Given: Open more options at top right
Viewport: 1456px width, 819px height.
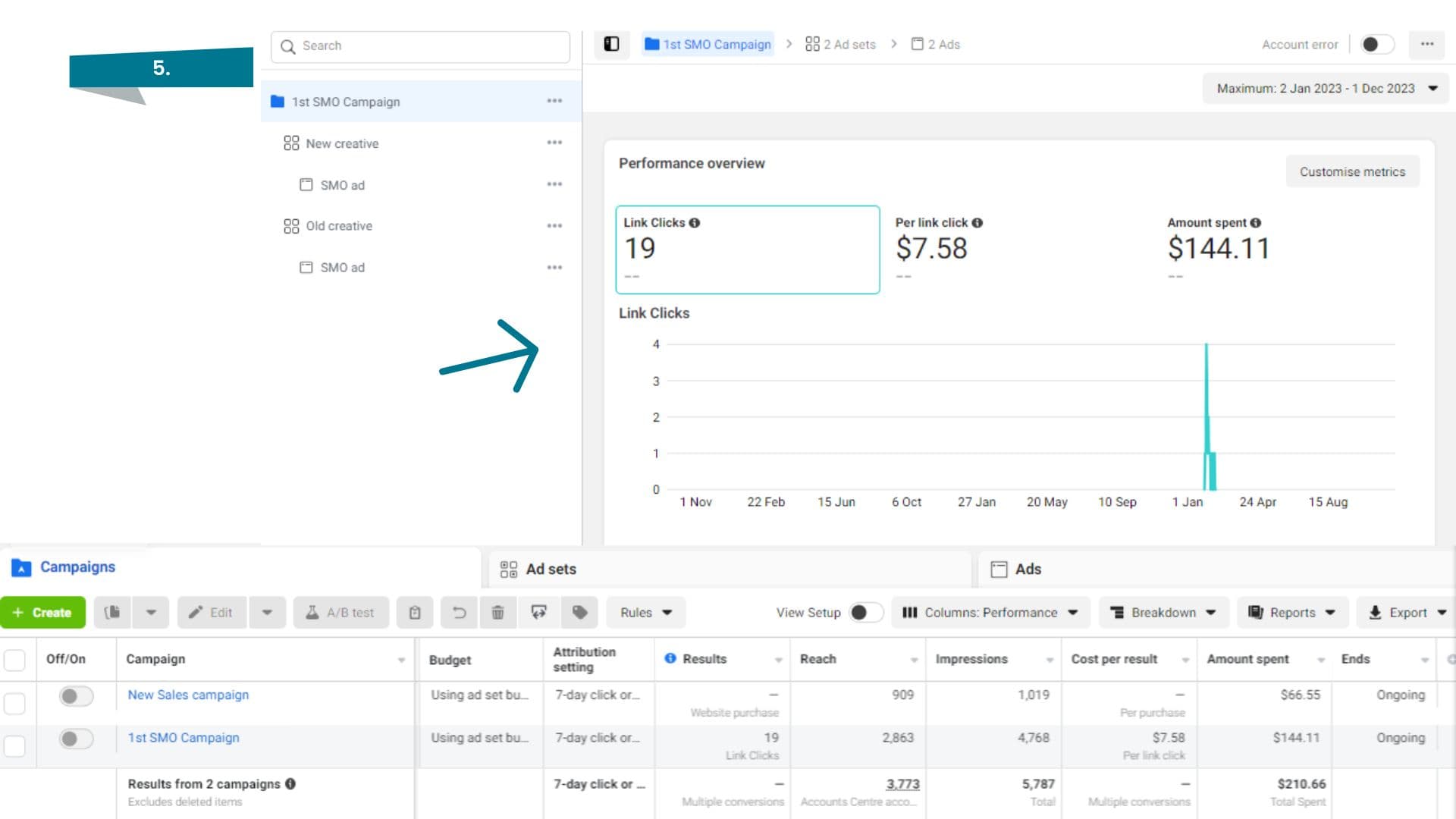Looking at the screenshot, I should [x=1427, y=44].
